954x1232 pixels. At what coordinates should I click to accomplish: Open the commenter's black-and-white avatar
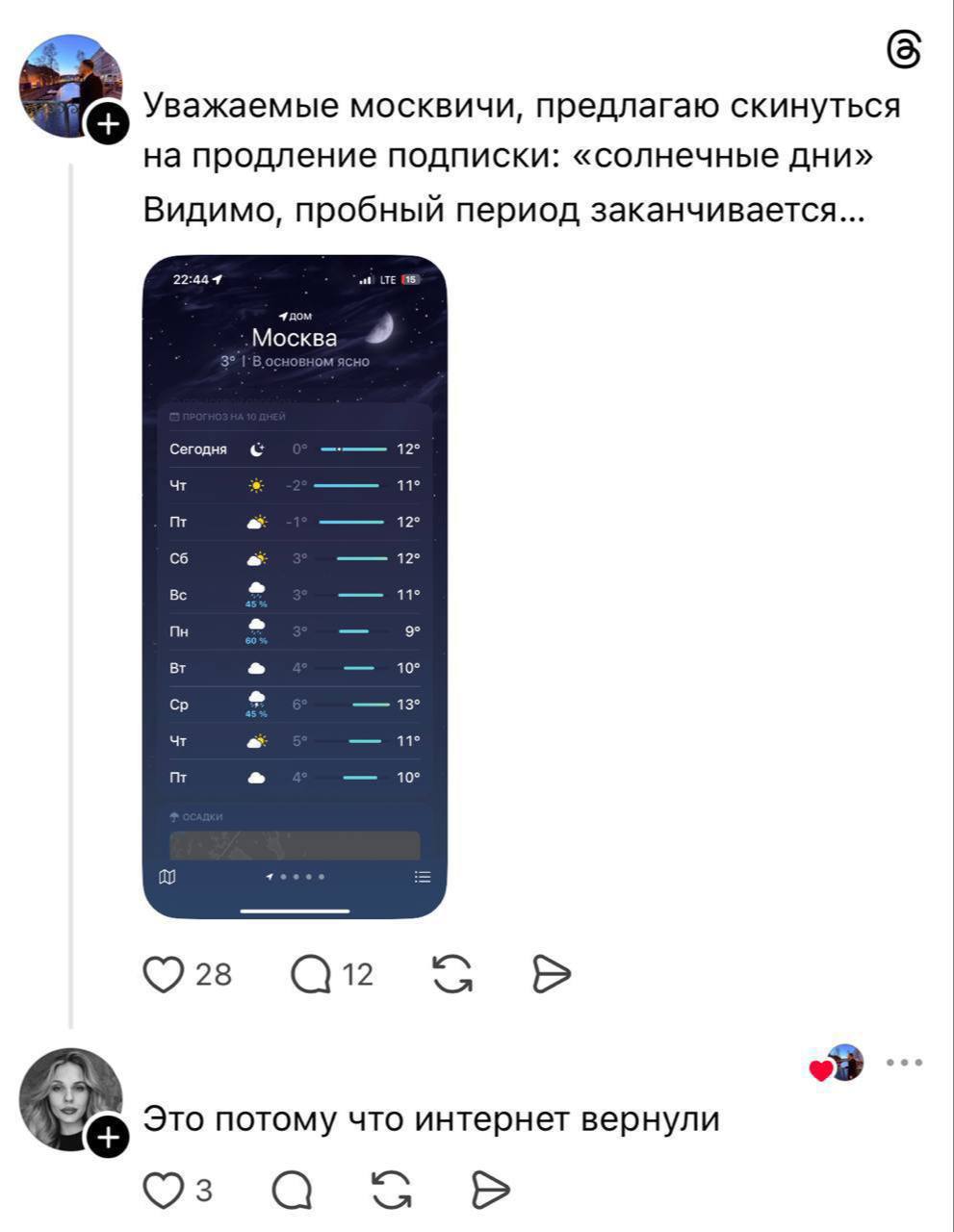[71, 1100]
